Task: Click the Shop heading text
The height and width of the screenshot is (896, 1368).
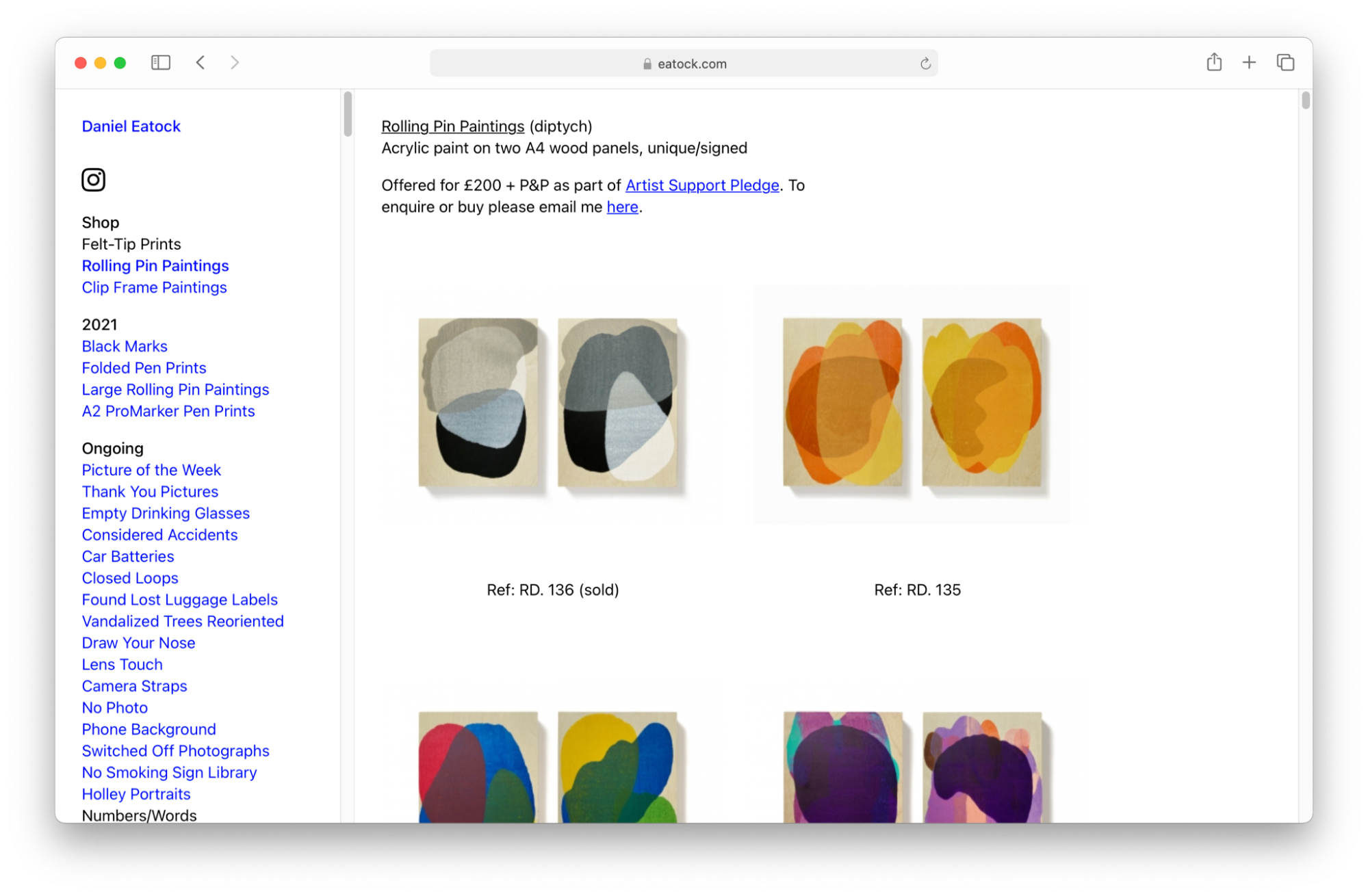Action: 101,223
